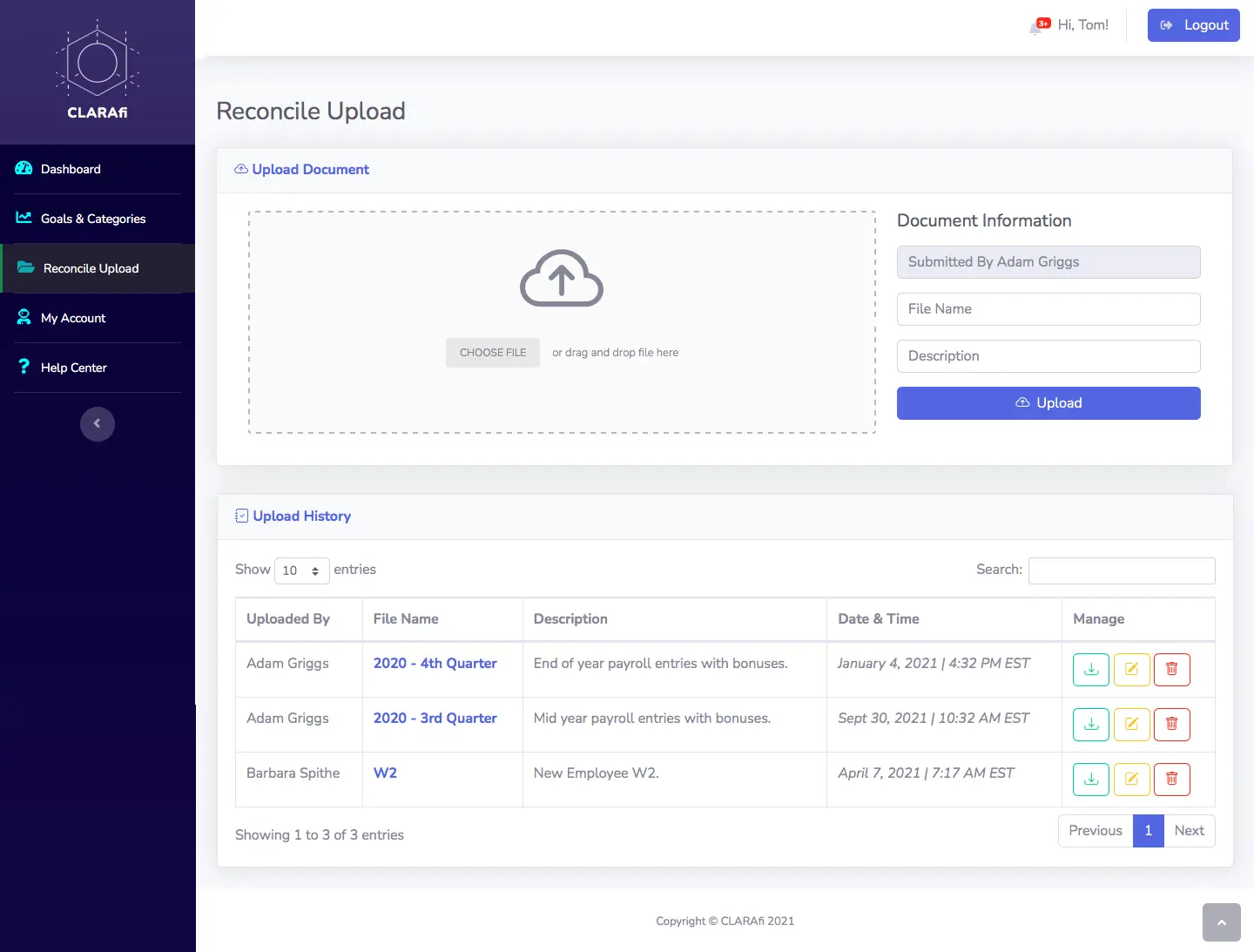This screenshot has height=952, width=1254.
Task: Edit the 2020 - 3rd Quarter entry
Action: pyautogui.click(x=1131, y=725)
